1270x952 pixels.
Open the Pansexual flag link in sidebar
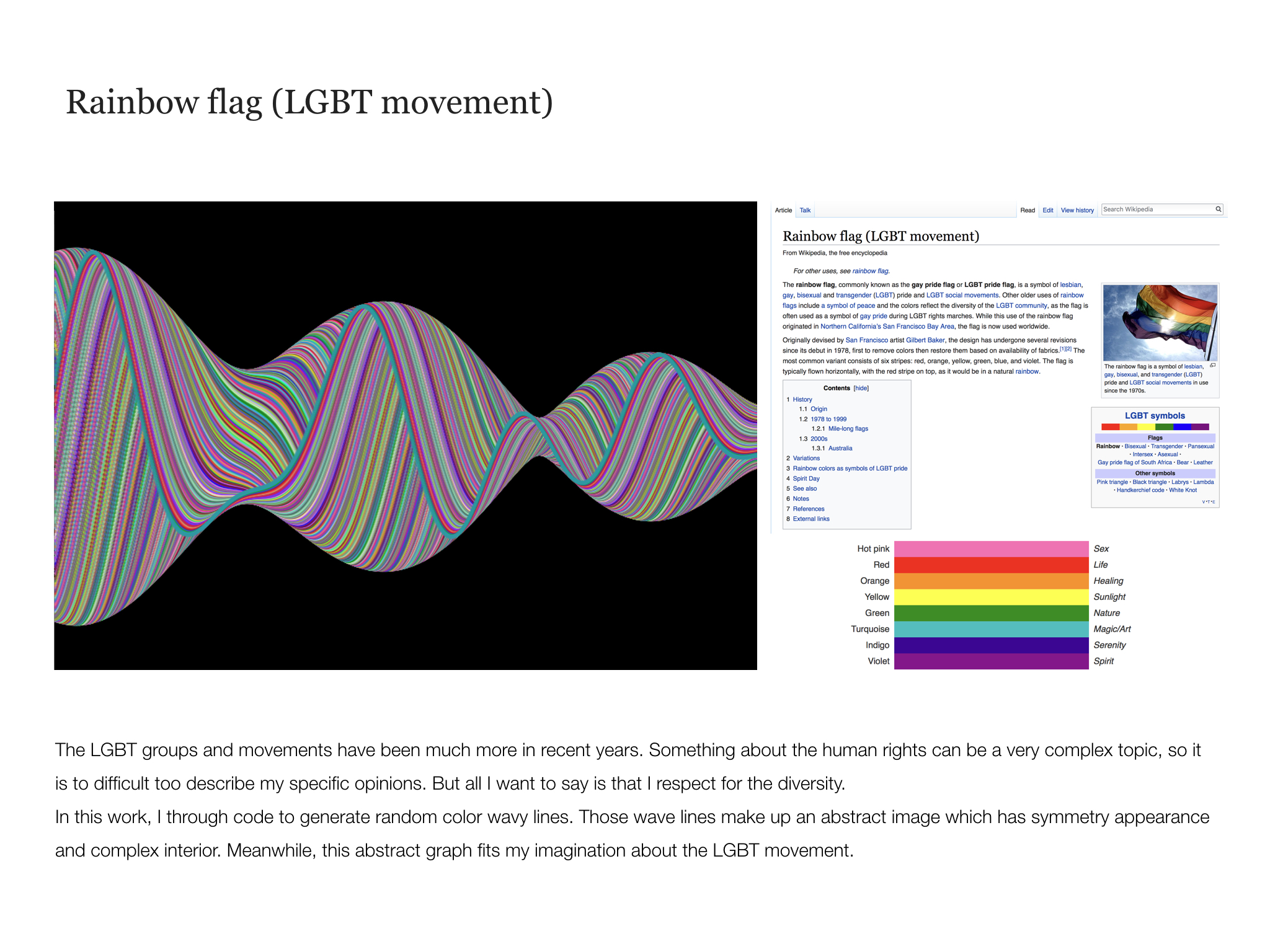click(x=1201, y=446)
